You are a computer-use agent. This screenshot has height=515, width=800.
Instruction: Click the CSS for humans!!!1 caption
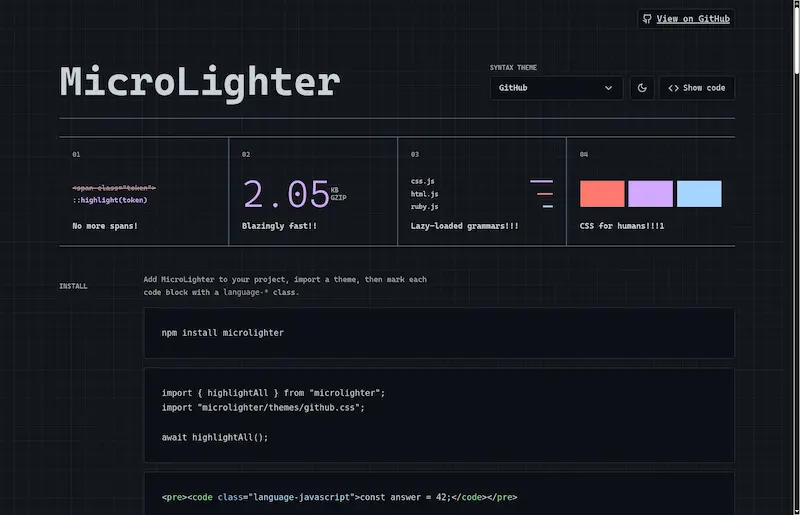(622, 226)
